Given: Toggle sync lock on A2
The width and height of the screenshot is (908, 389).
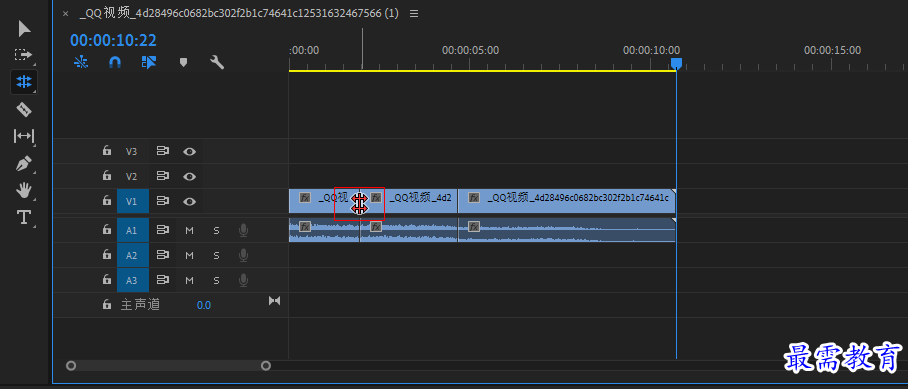Looking at the screenshot, I should coord(163,255).
